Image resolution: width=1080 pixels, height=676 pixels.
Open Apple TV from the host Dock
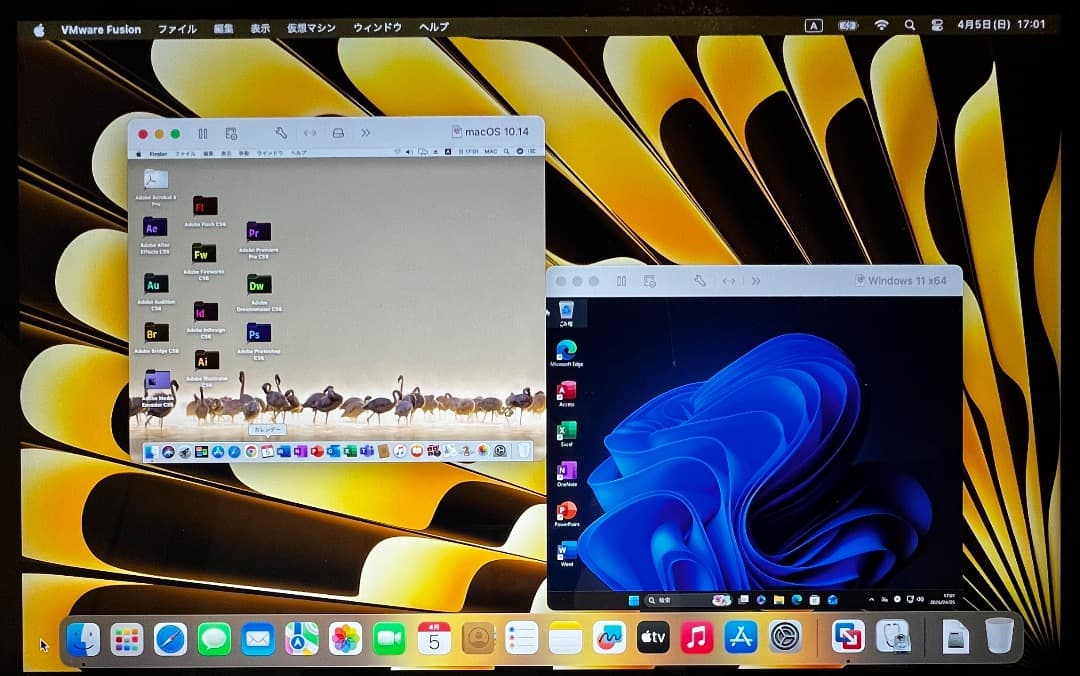[652, 638]
